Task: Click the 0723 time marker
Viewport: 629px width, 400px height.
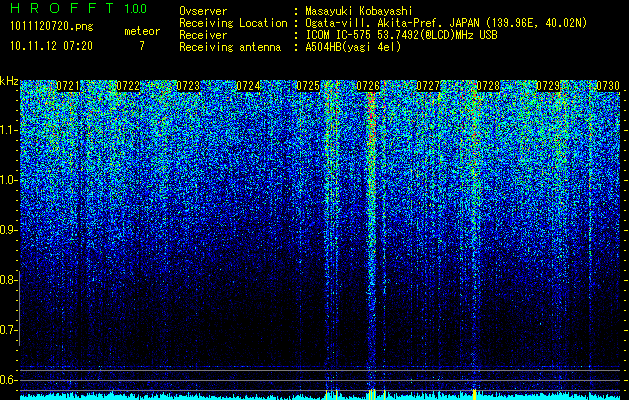Action: [x=188, y=86]
